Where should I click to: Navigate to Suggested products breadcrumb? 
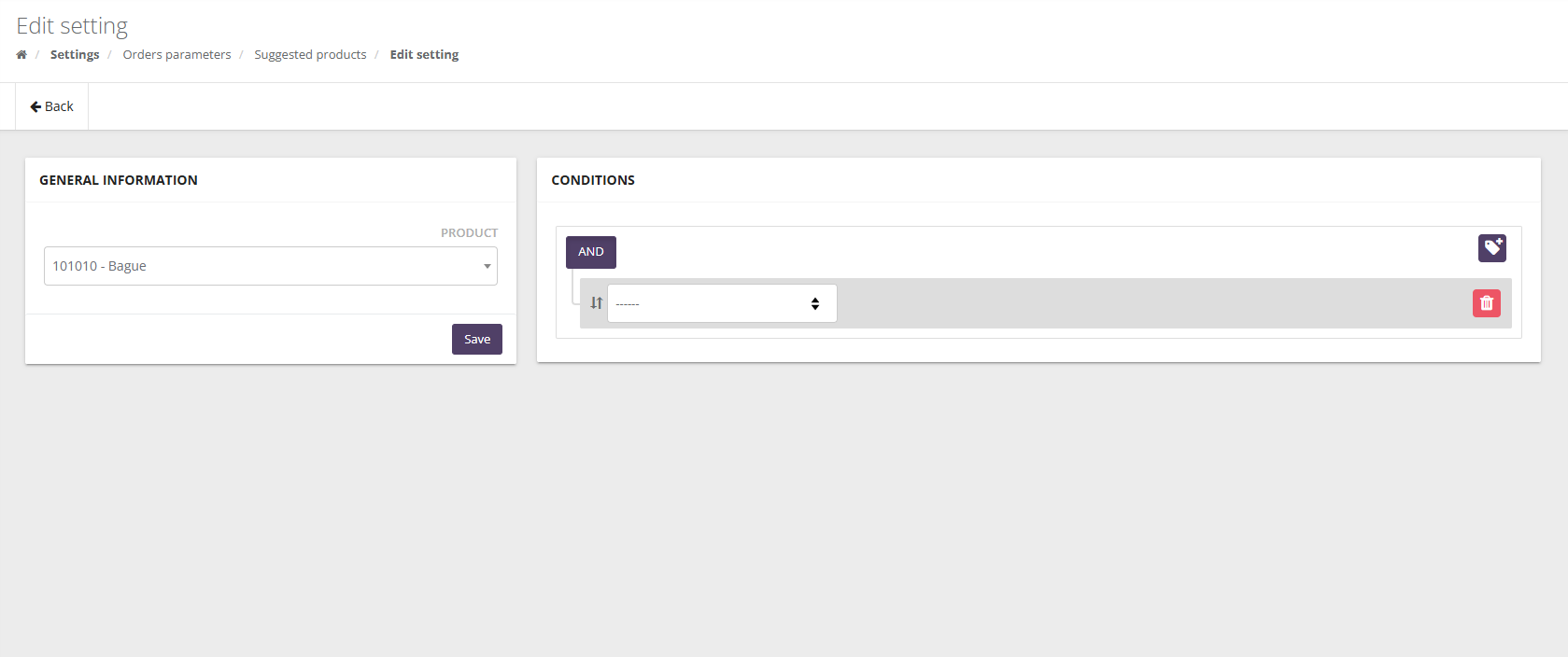click(x=310, y=55)
